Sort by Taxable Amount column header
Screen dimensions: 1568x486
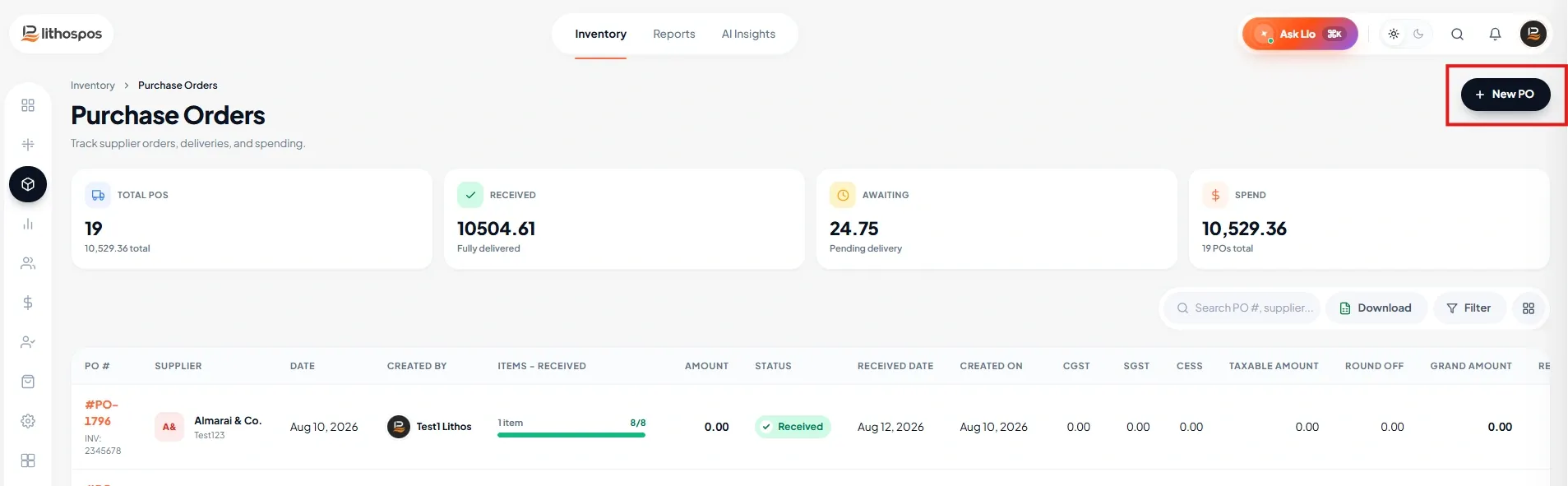1274,366
